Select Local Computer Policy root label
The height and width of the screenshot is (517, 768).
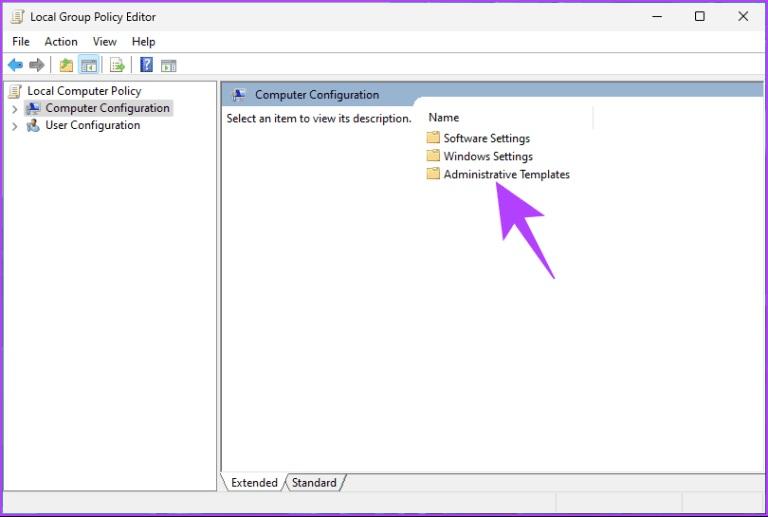tap(84, 91)
